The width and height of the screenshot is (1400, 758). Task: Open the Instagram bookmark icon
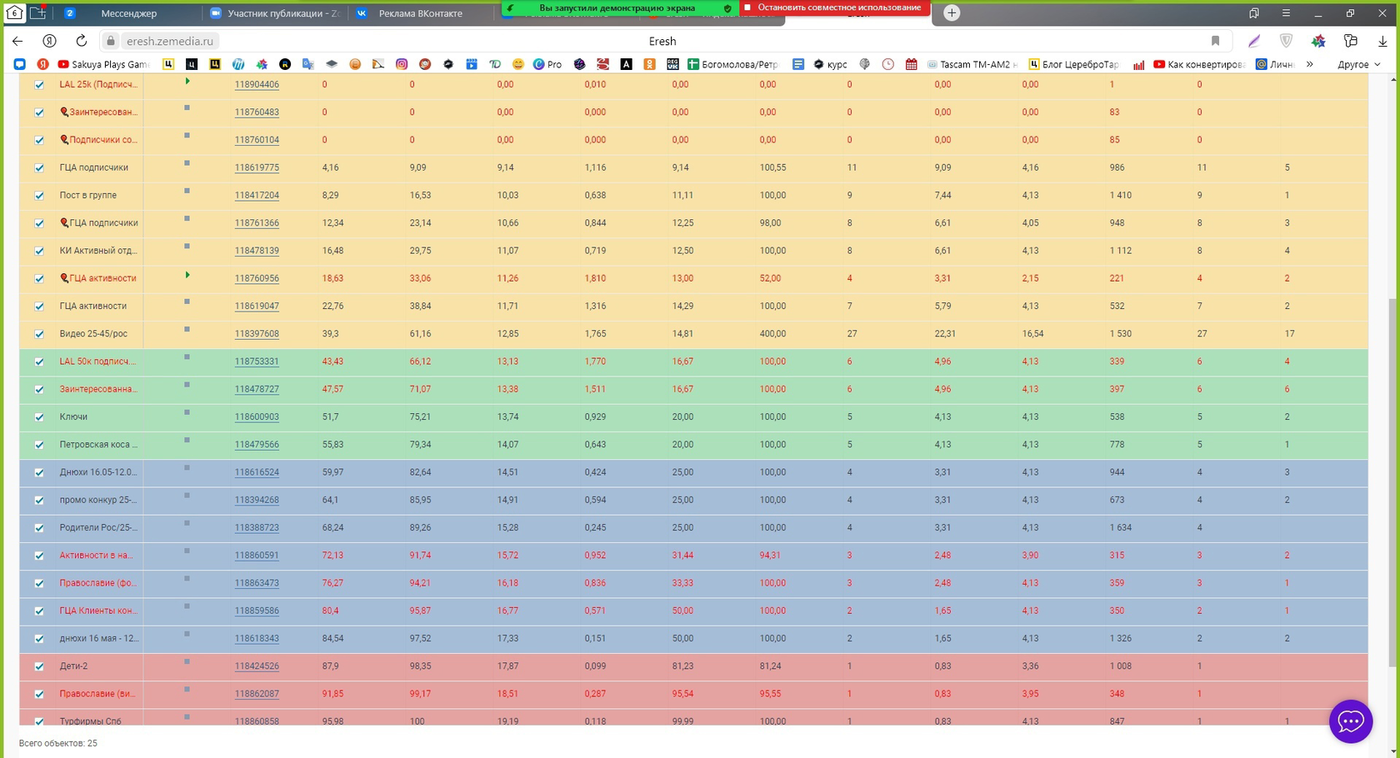pos(402,64)
